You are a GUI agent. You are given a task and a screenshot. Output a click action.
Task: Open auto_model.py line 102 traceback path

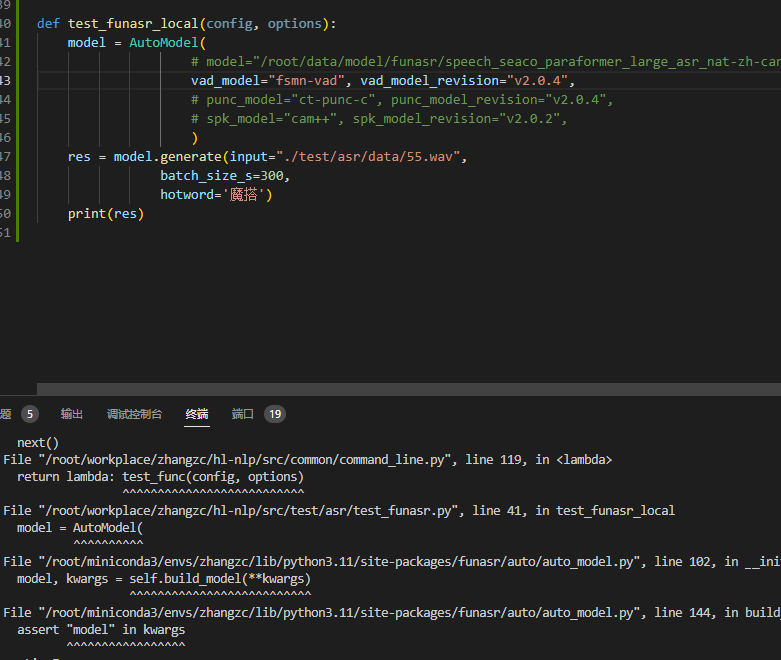pos(341,562)
